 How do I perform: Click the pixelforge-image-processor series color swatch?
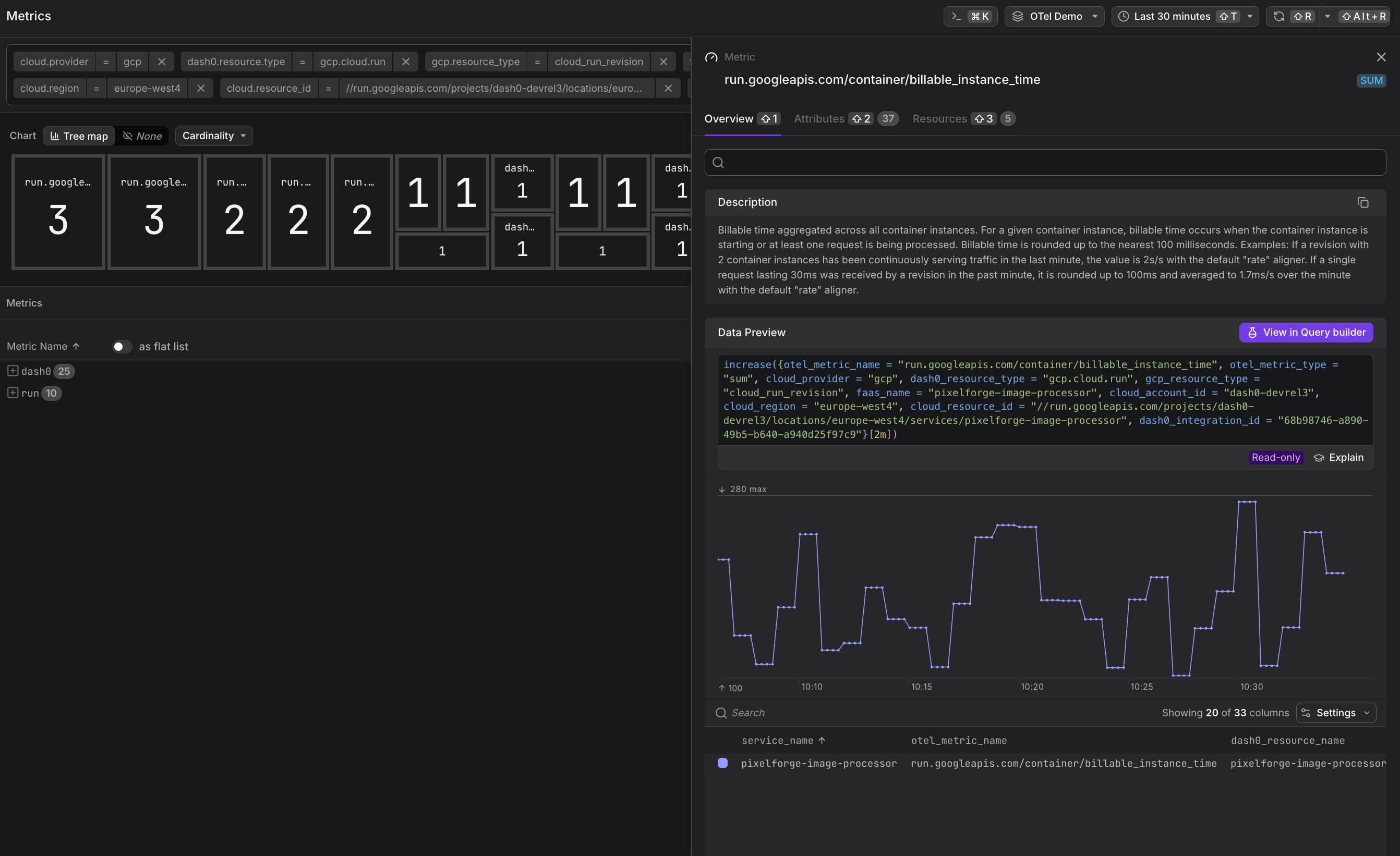(722, 763)
